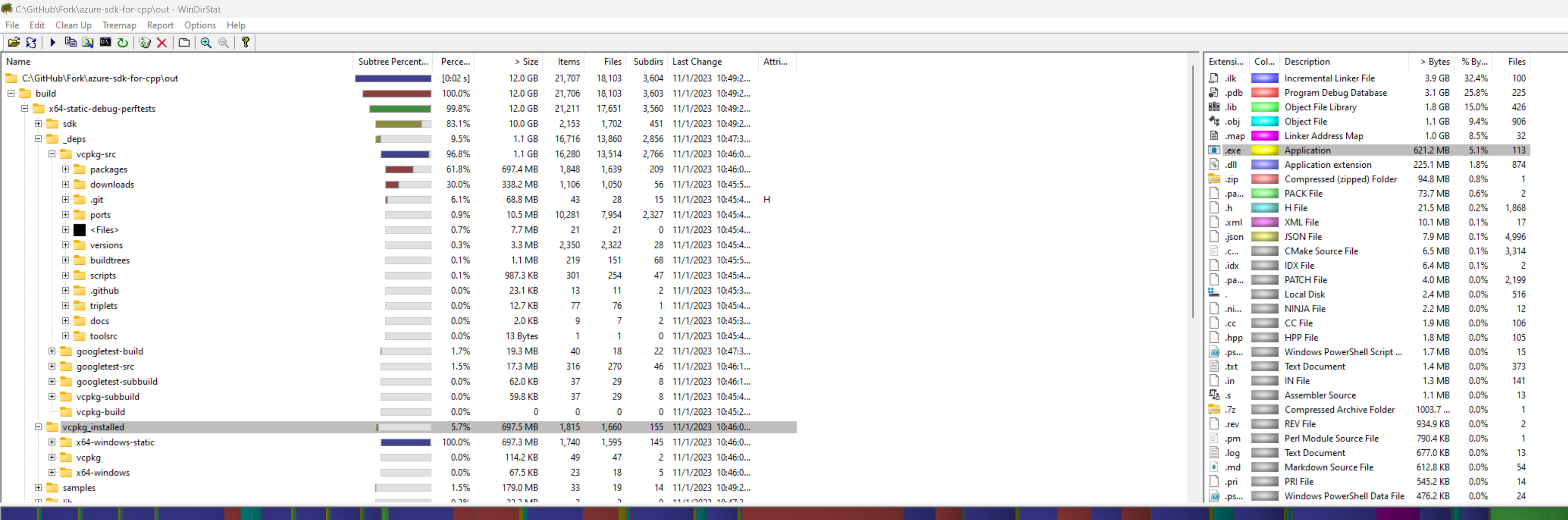The width and height of the screenshot is (1568, 520).
Task: Click the Description column header
Action: tap(1306, 62)
